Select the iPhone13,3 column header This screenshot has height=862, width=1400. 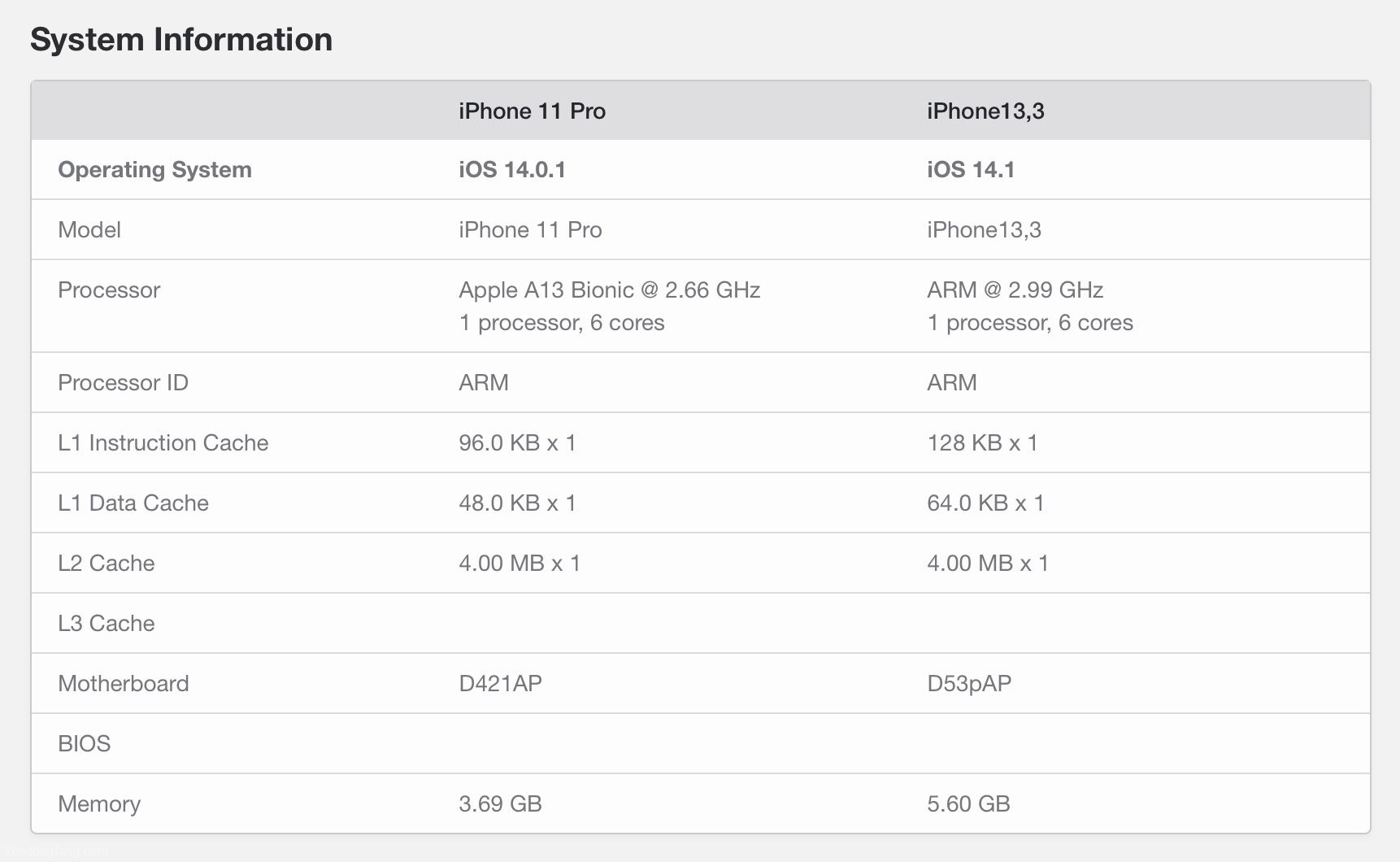pos(985,111)
